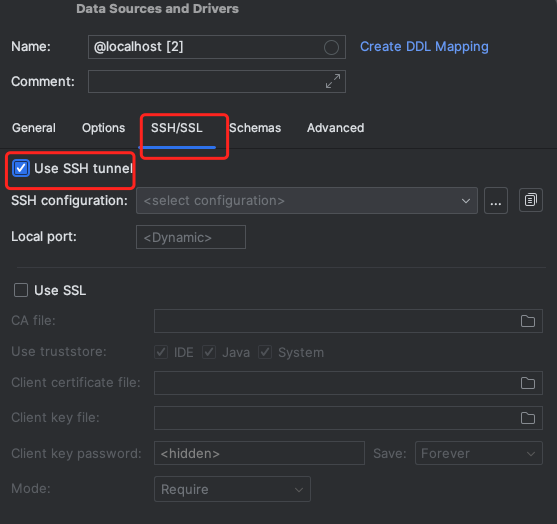
Task: Browse for Client key file folder icon
Action: [528, 418]
